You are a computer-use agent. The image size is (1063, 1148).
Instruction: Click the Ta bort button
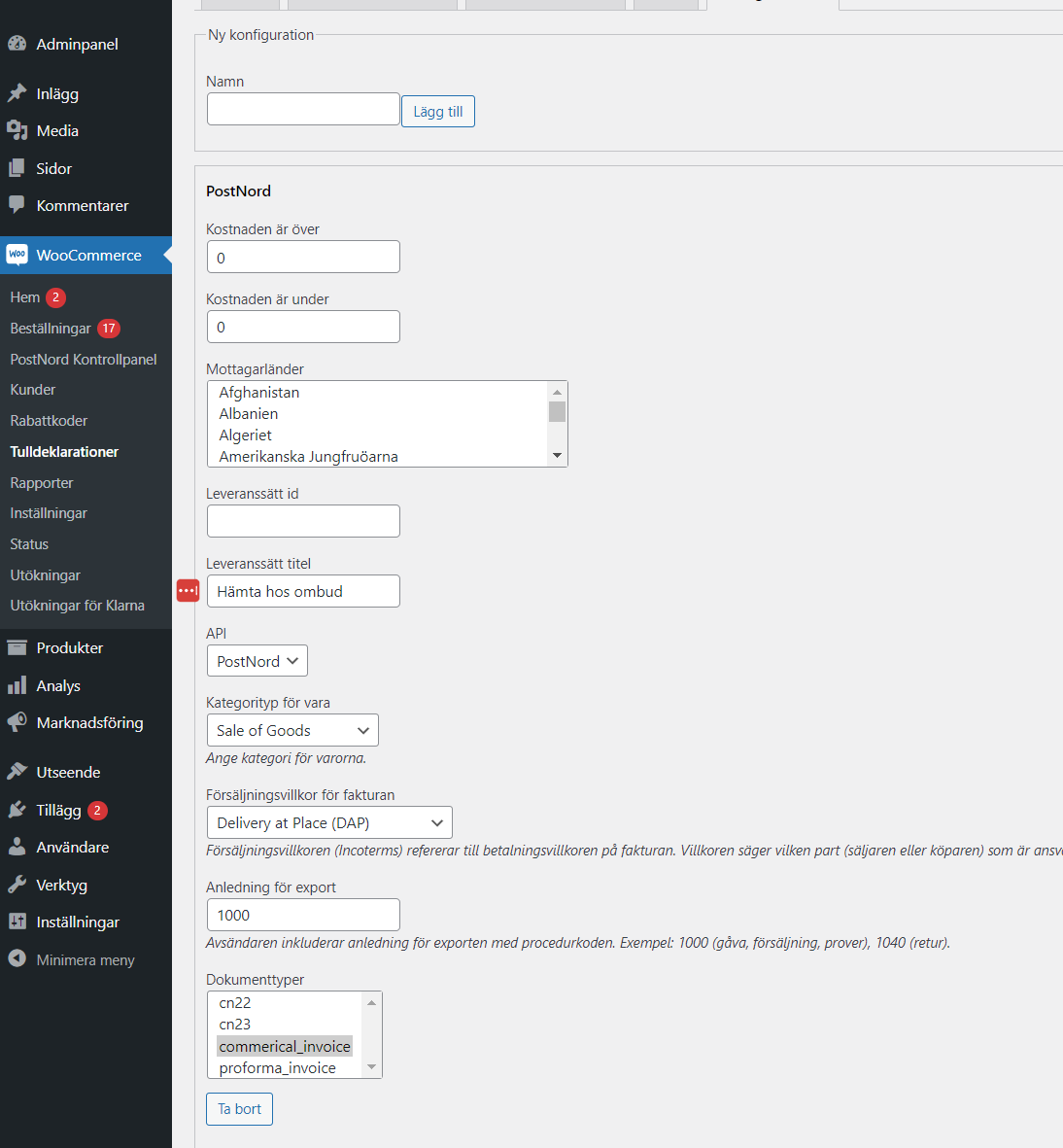pos(239,1108)
